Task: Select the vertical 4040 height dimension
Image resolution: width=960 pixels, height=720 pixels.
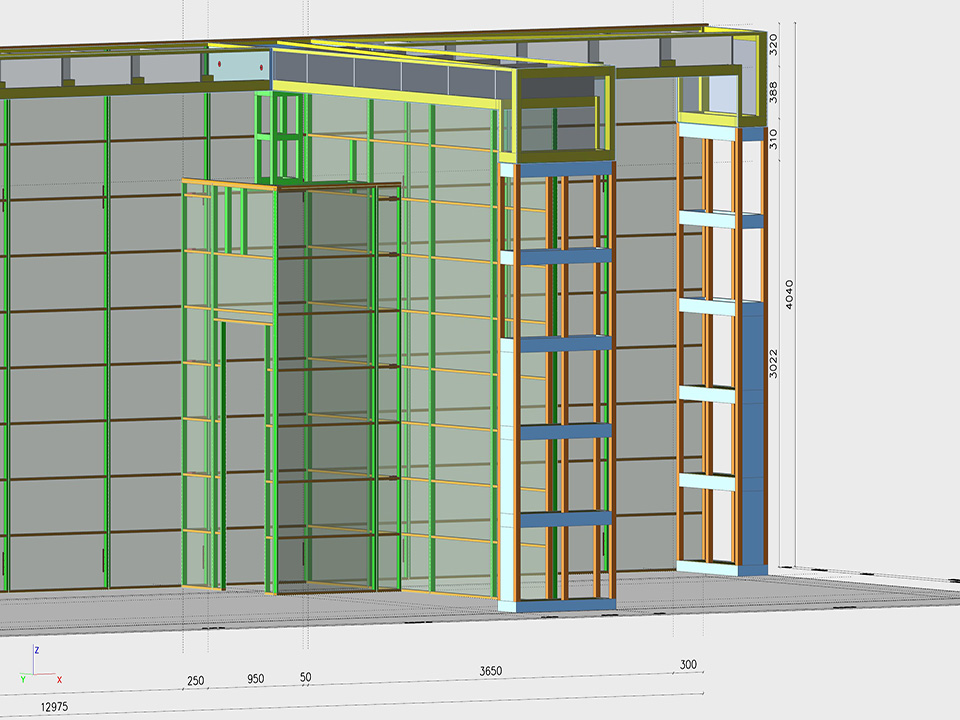Action: click(789, 295)
